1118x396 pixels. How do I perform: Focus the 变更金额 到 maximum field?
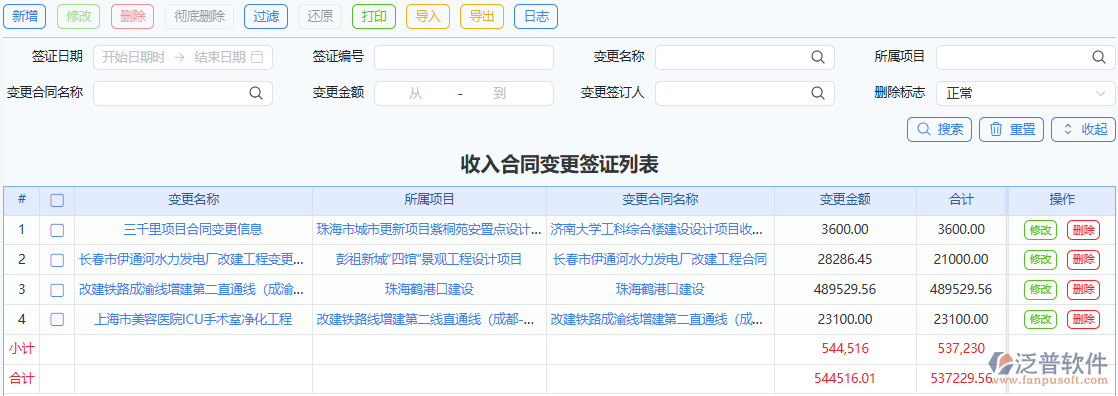point(499,93)
